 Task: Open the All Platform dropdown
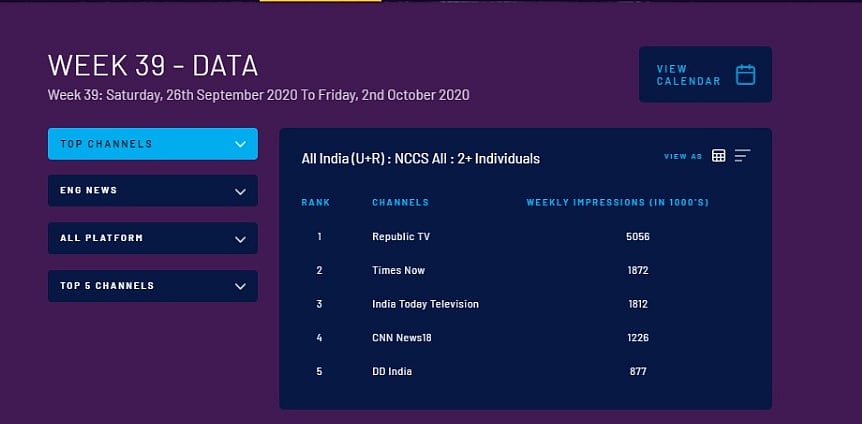[153, 238]
